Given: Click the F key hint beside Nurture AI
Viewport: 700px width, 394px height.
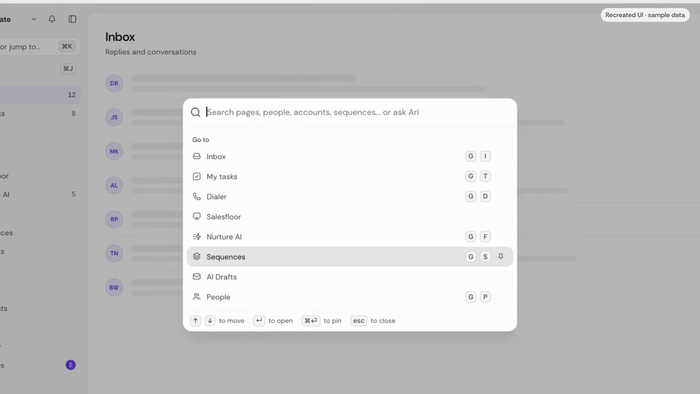Looking at the screenshot, I should 485,236.
